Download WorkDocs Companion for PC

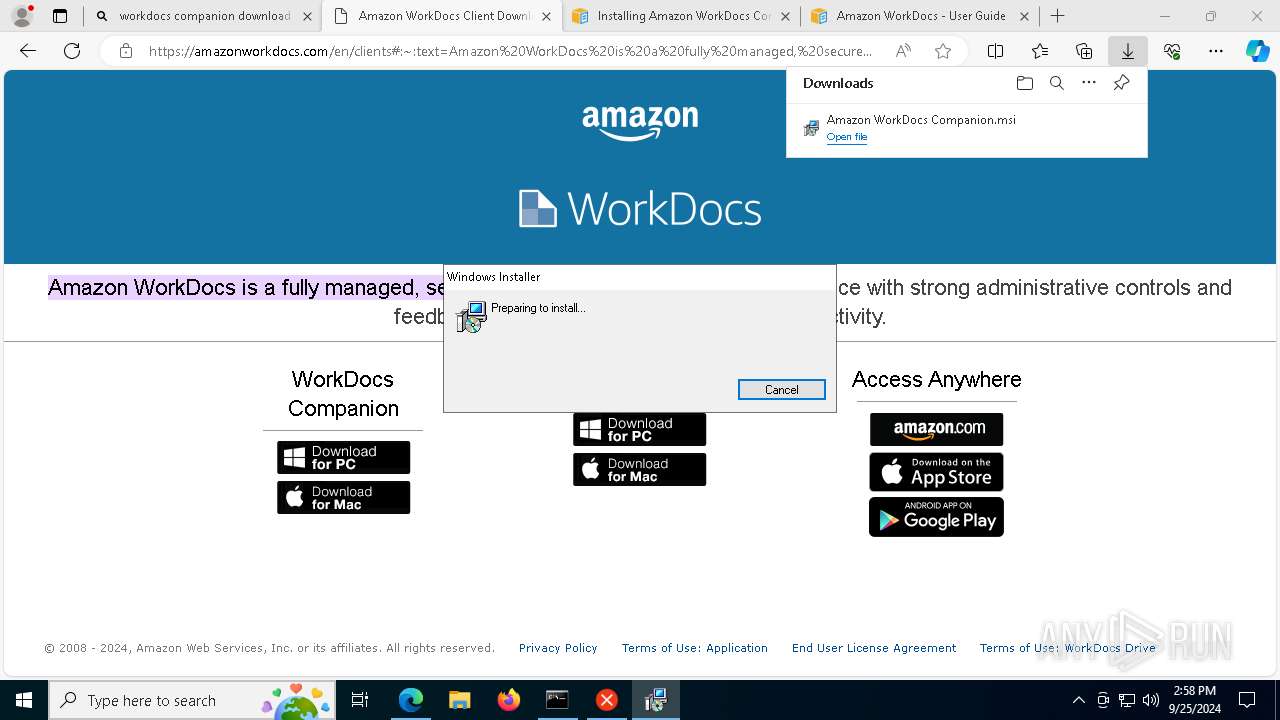[343, 458]
